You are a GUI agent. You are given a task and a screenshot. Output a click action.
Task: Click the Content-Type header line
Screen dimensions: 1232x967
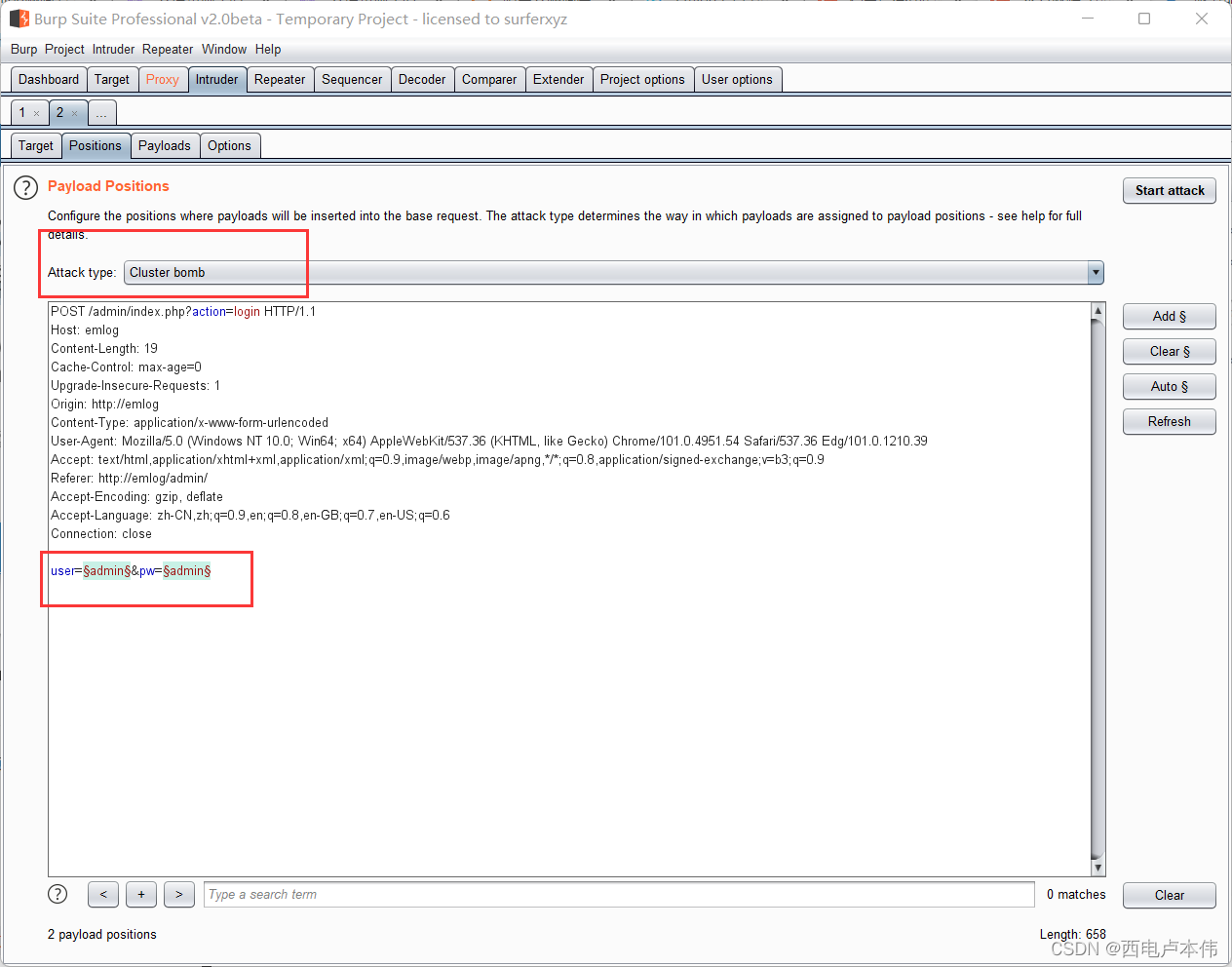tap(190, 423)
